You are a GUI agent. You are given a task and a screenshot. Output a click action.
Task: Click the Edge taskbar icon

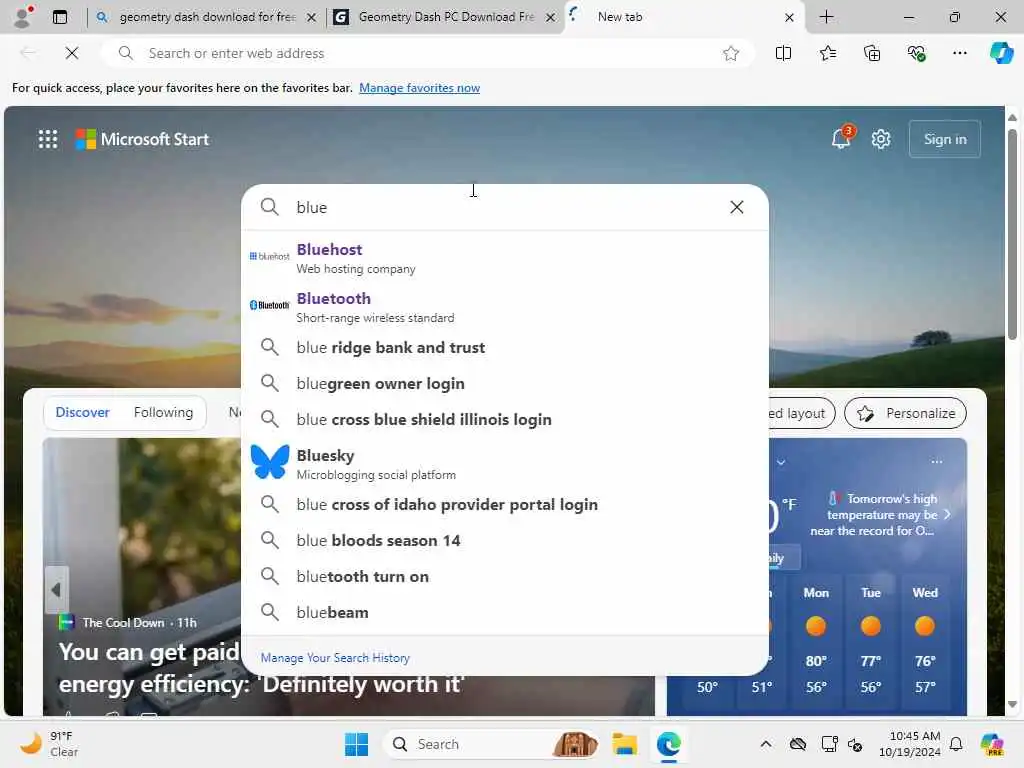[668, 744]
